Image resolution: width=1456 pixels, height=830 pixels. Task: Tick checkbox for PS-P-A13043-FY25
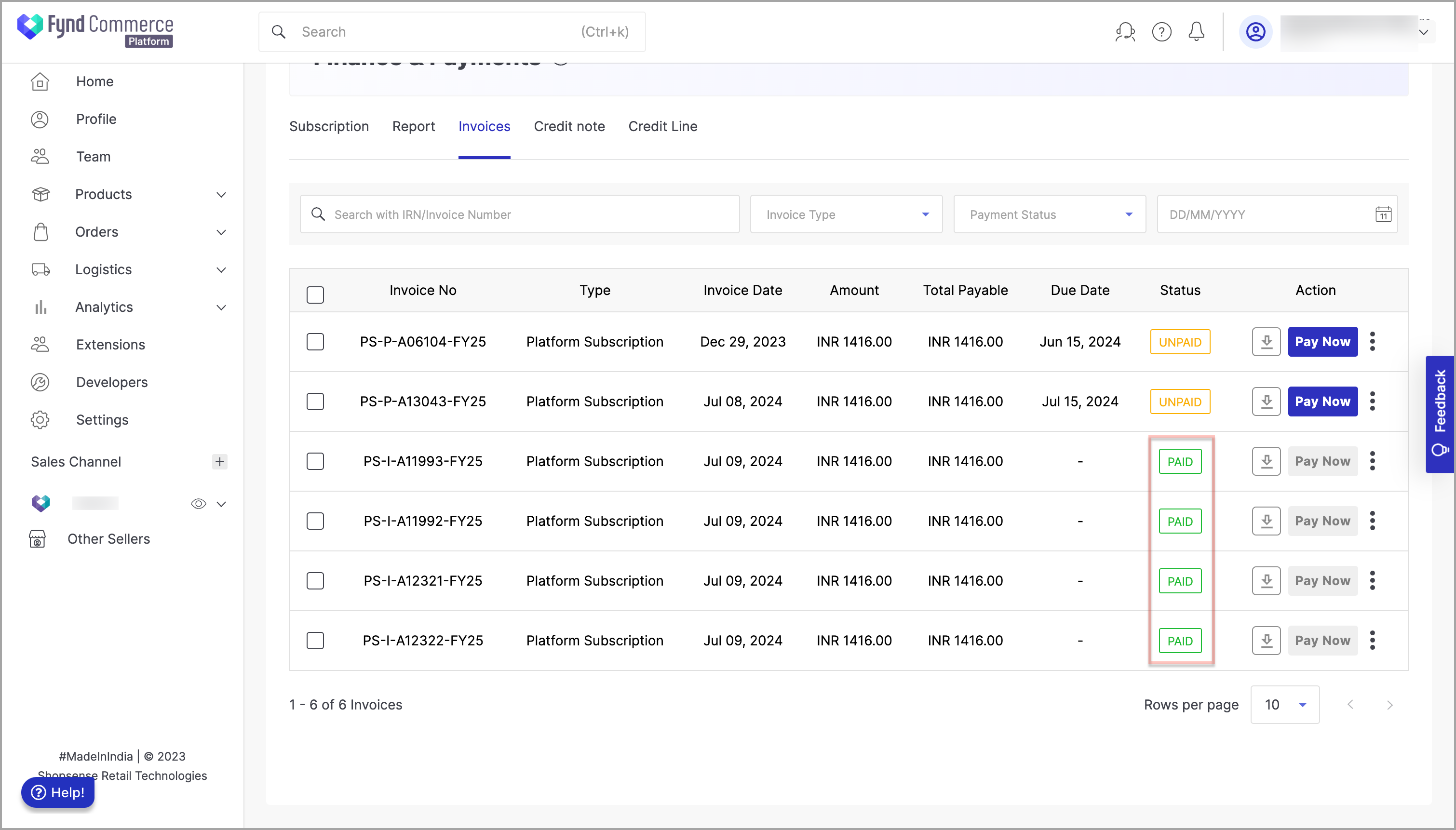(315, 402)
